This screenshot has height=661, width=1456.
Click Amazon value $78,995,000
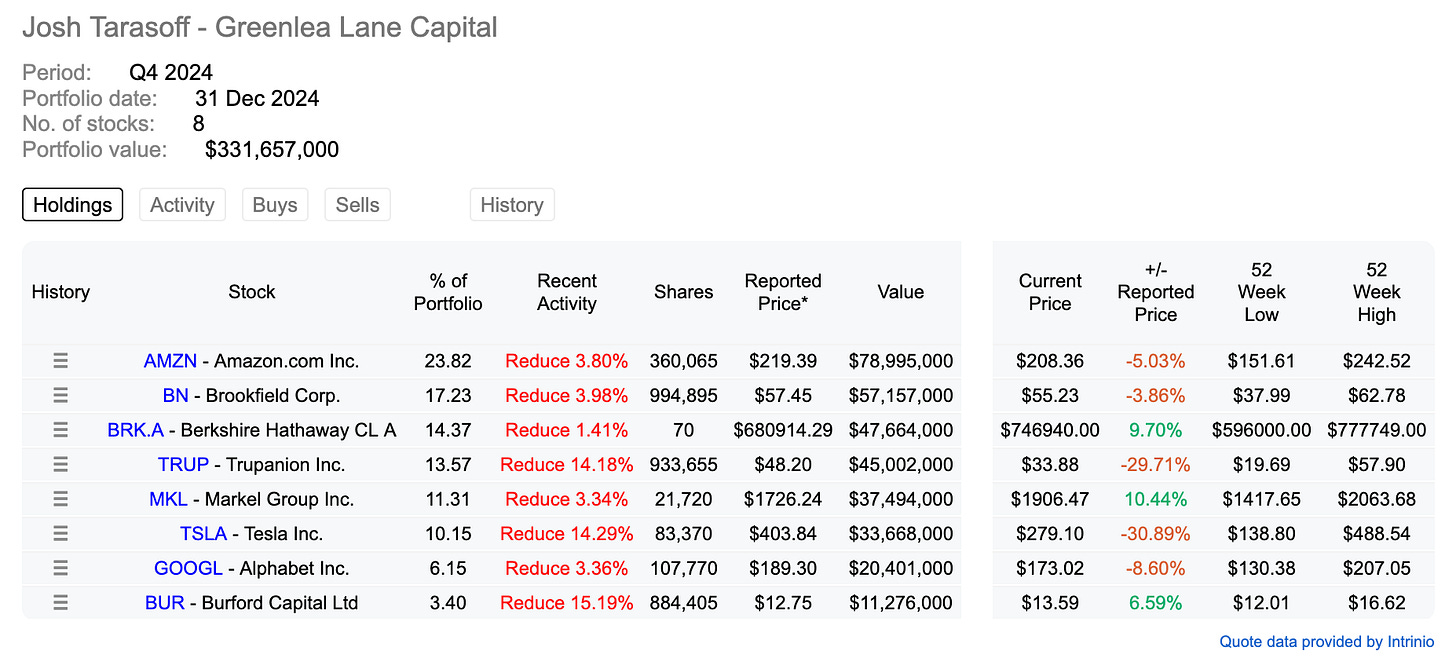(x=901, y=361)
